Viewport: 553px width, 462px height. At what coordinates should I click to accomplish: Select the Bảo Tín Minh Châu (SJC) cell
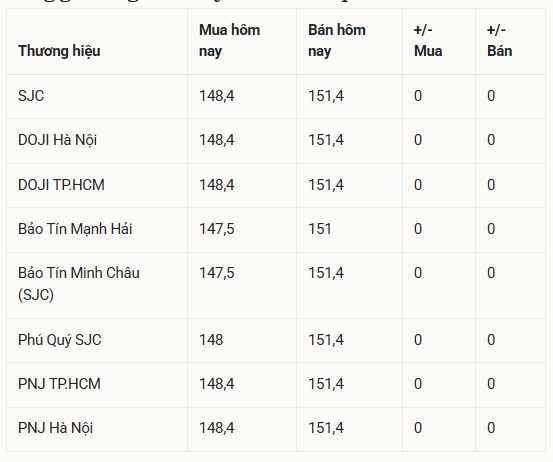(79, 284)
